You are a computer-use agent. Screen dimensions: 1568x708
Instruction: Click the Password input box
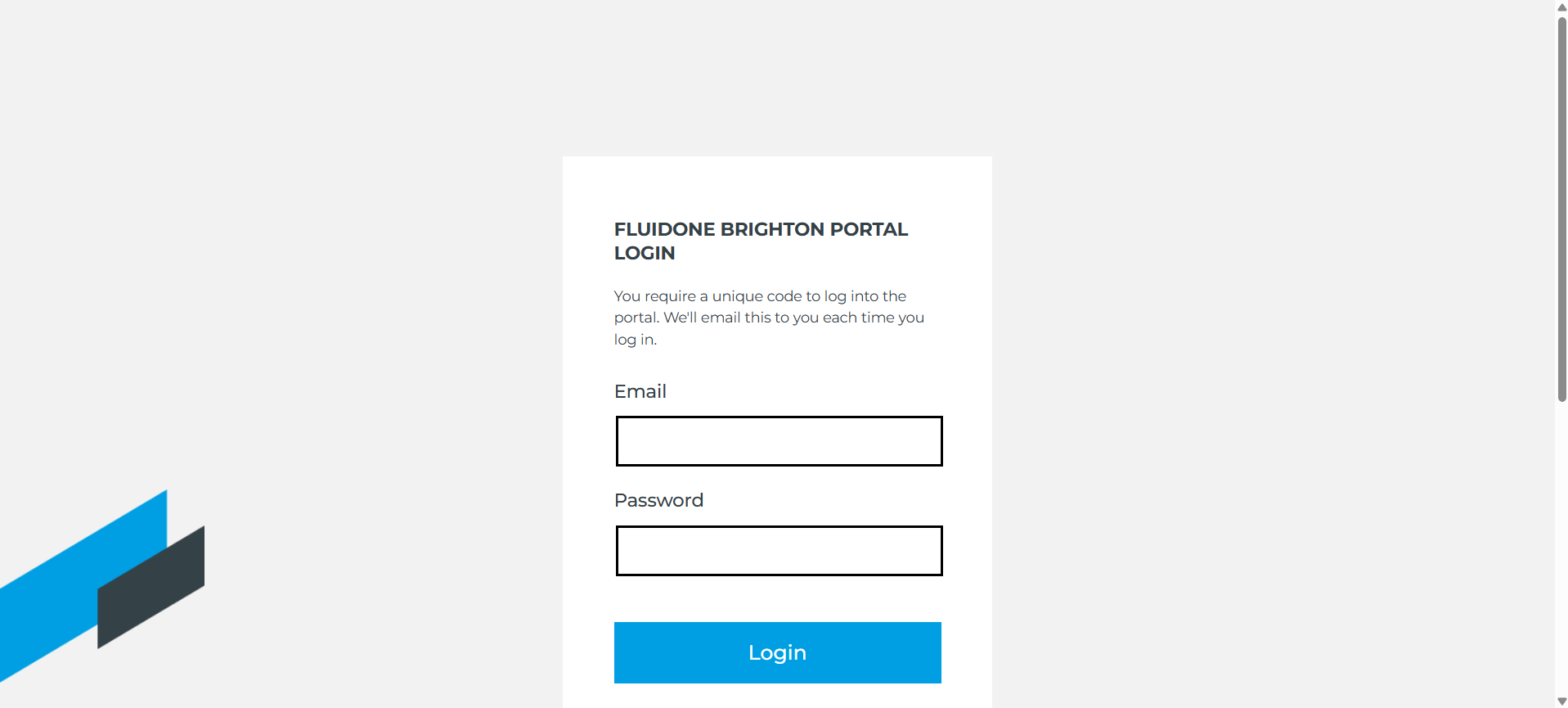pyautogui.click(x=778, y=550)
